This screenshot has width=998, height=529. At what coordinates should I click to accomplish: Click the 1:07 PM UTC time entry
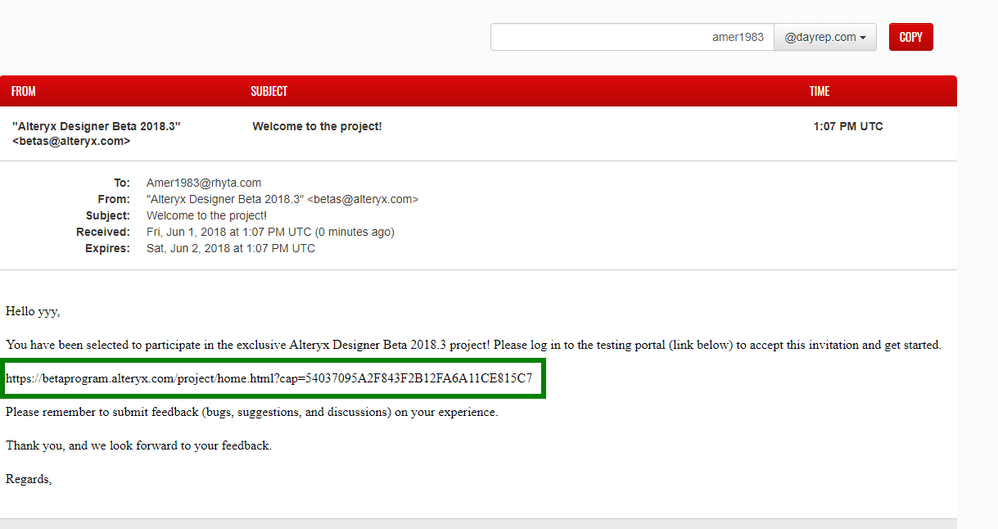(x=848, y=126)
